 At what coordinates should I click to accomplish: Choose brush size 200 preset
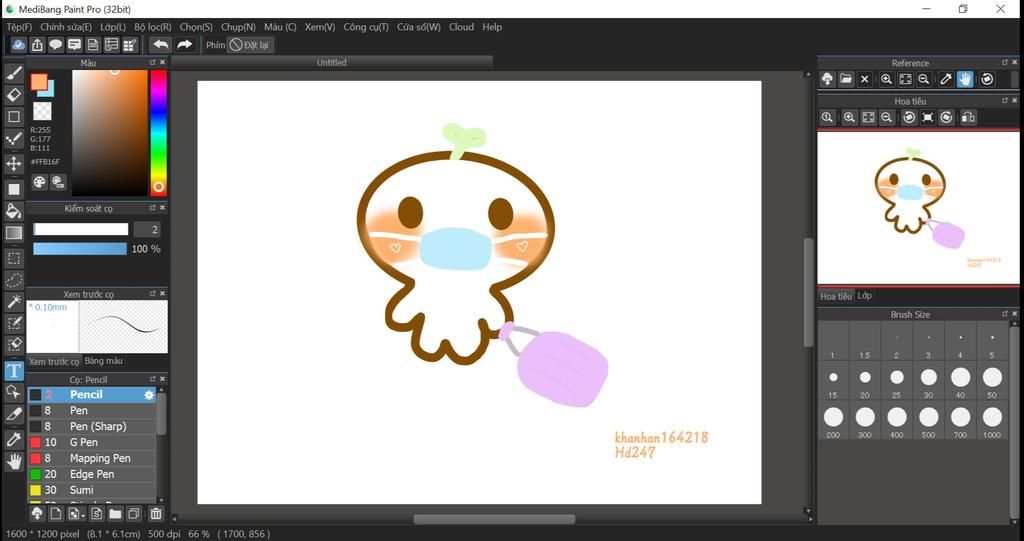click(833, 421)
